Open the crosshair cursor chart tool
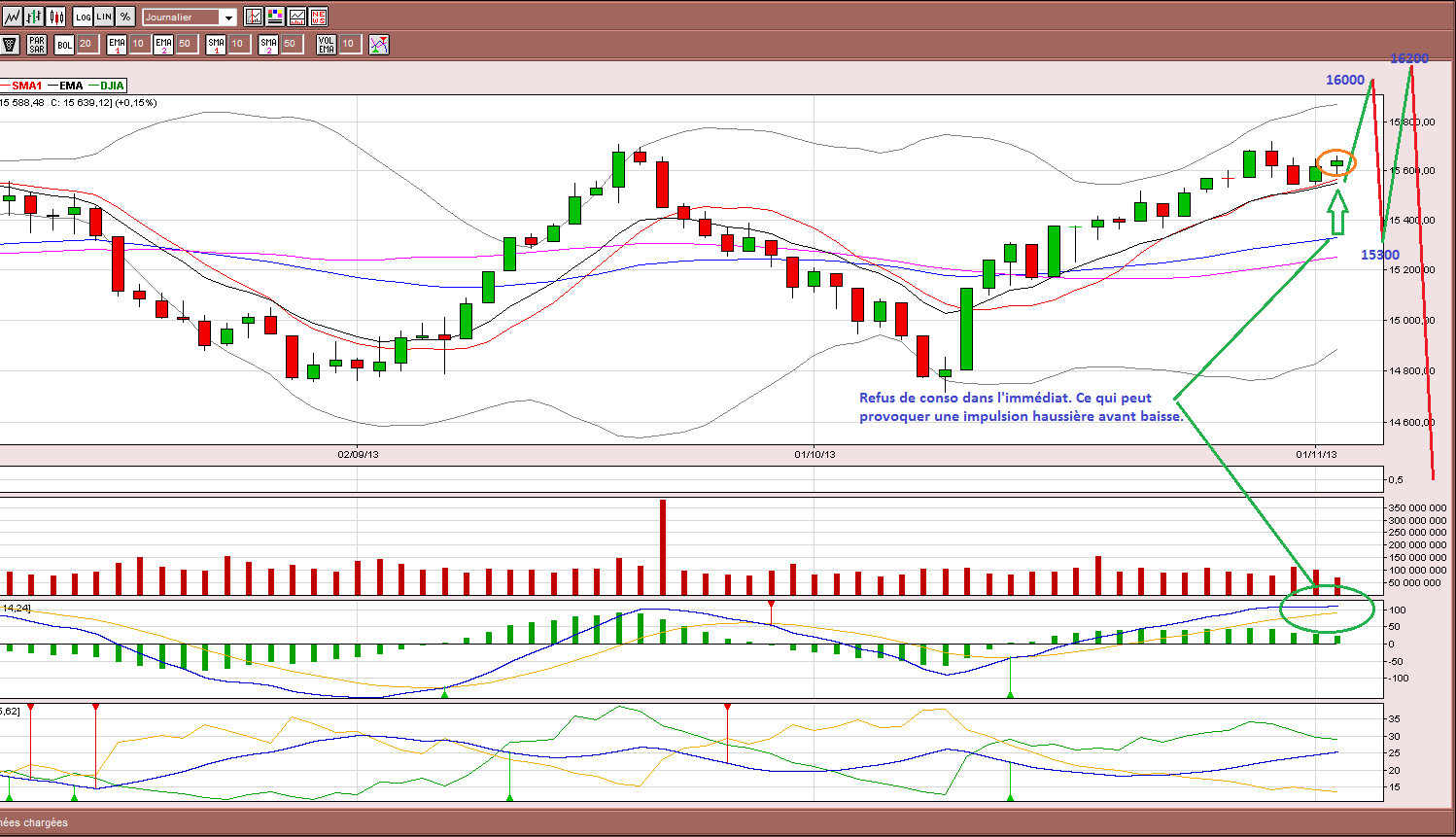Viewport: 1456px width, 837px height. point(254,17)
